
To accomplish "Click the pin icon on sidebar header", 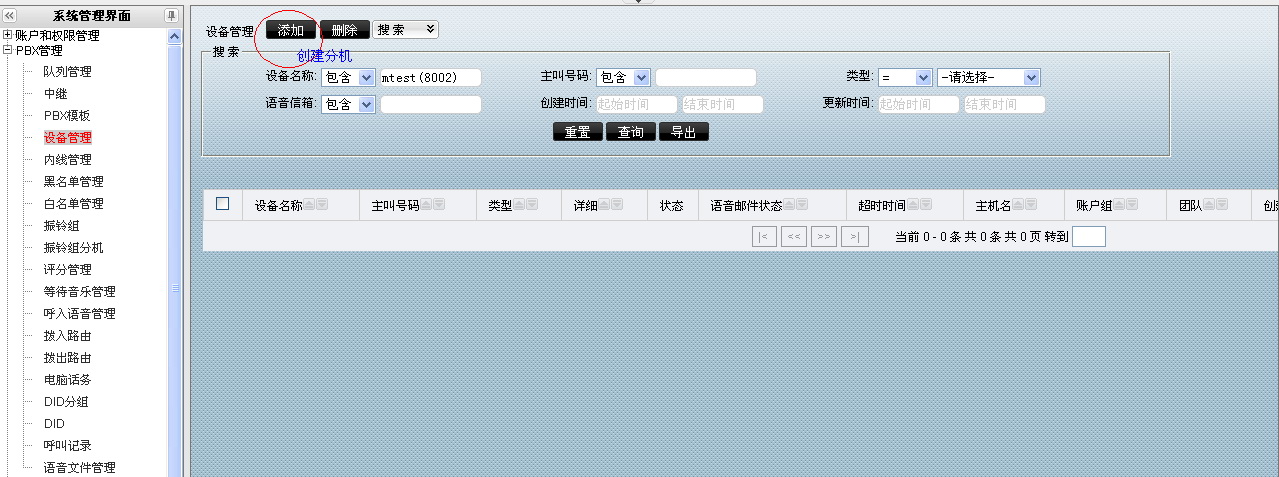I will coord(171,15).
